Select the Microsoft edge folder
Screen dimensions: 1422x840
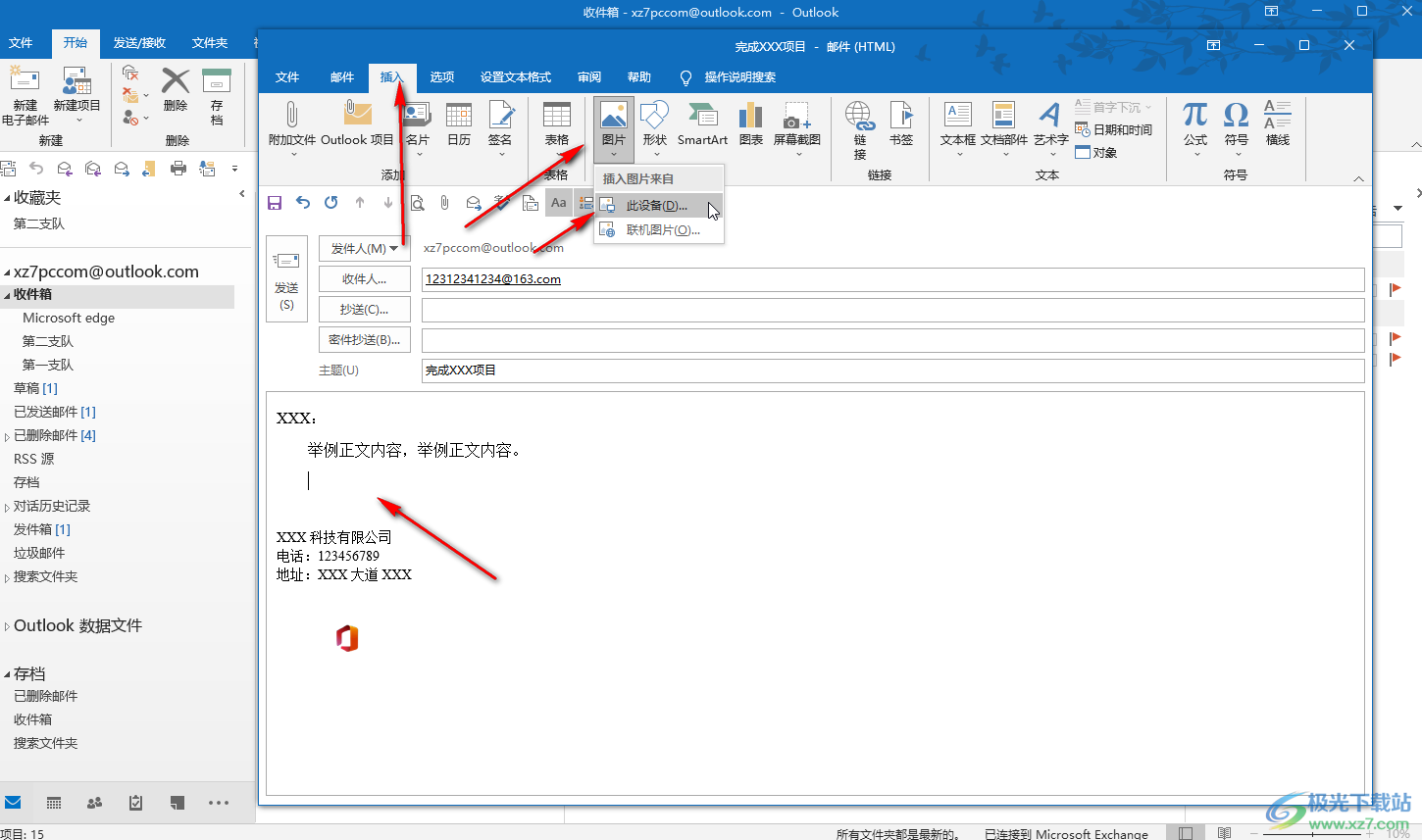[69, 319]
